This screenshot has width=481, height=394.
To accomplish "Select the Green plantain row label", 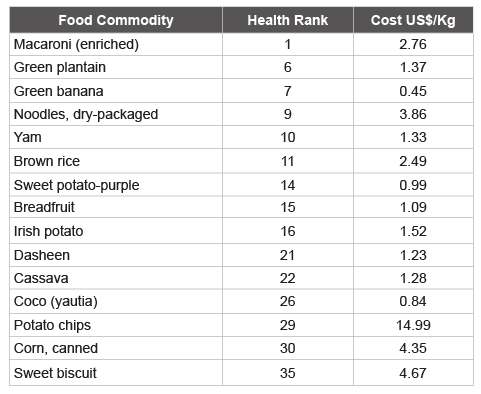I will [60, 67].
